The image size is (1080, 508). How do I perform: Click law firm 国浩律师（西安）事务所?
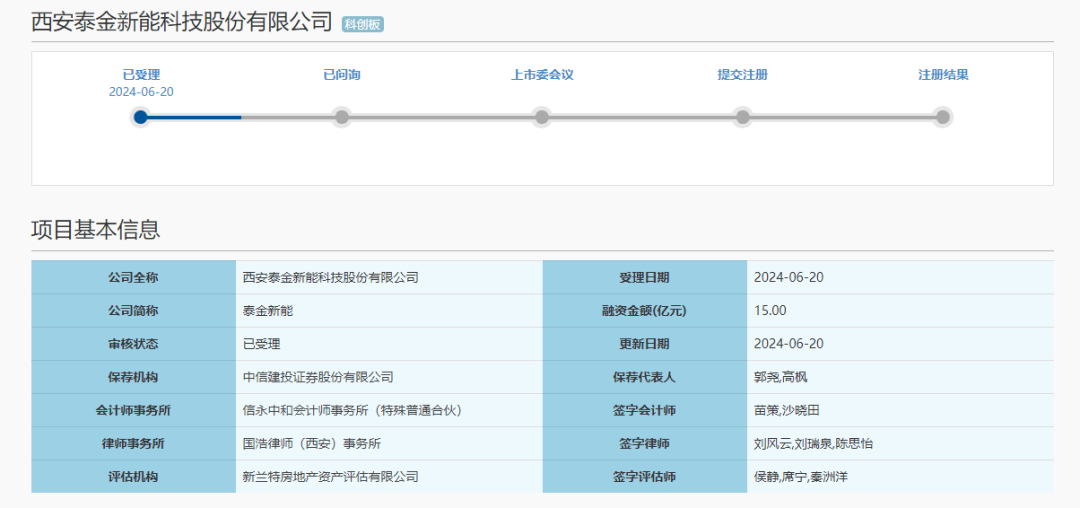[x=311, y=443]
